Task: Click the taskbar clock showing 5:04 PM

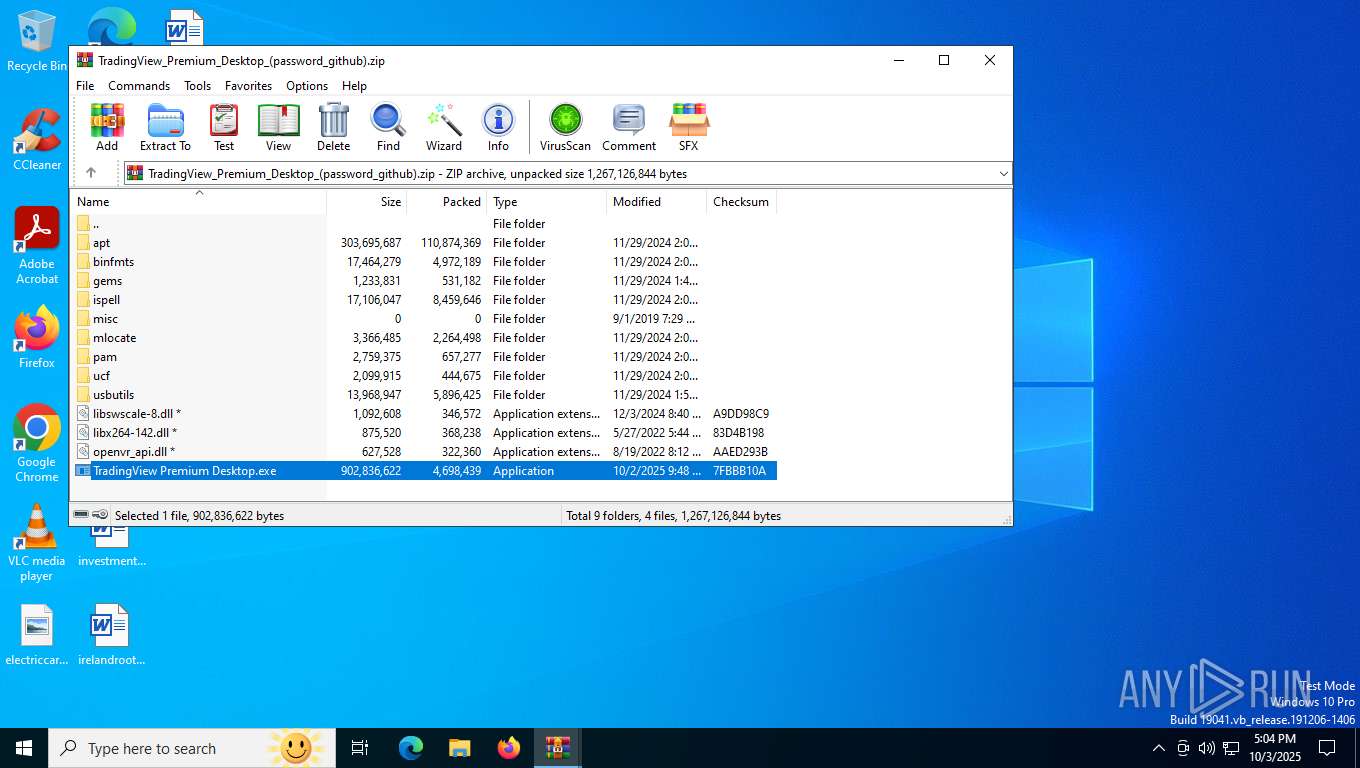Action: 1274,748
